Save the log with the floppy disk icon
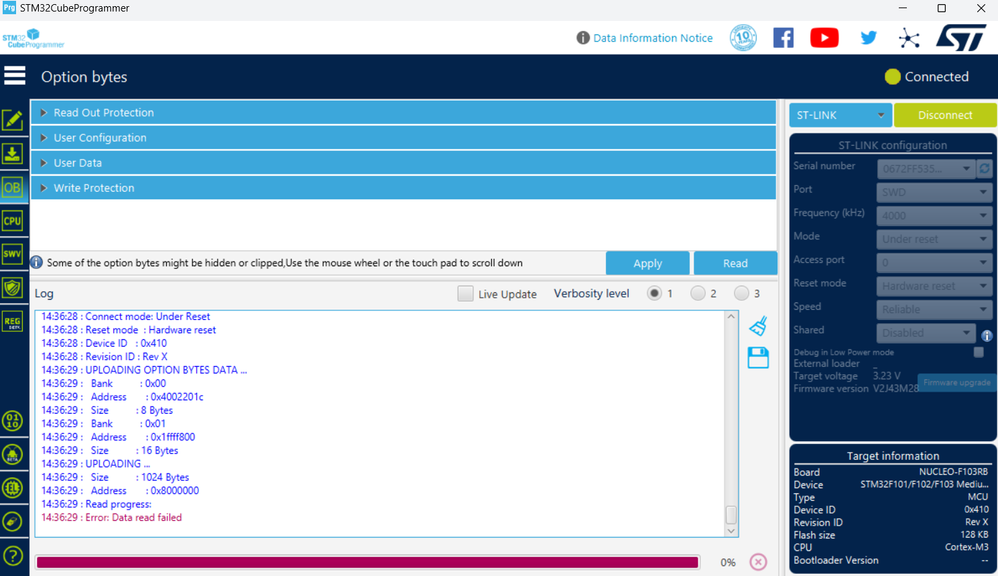The height and width of the screenshot is (576, 998). (758, 358)
